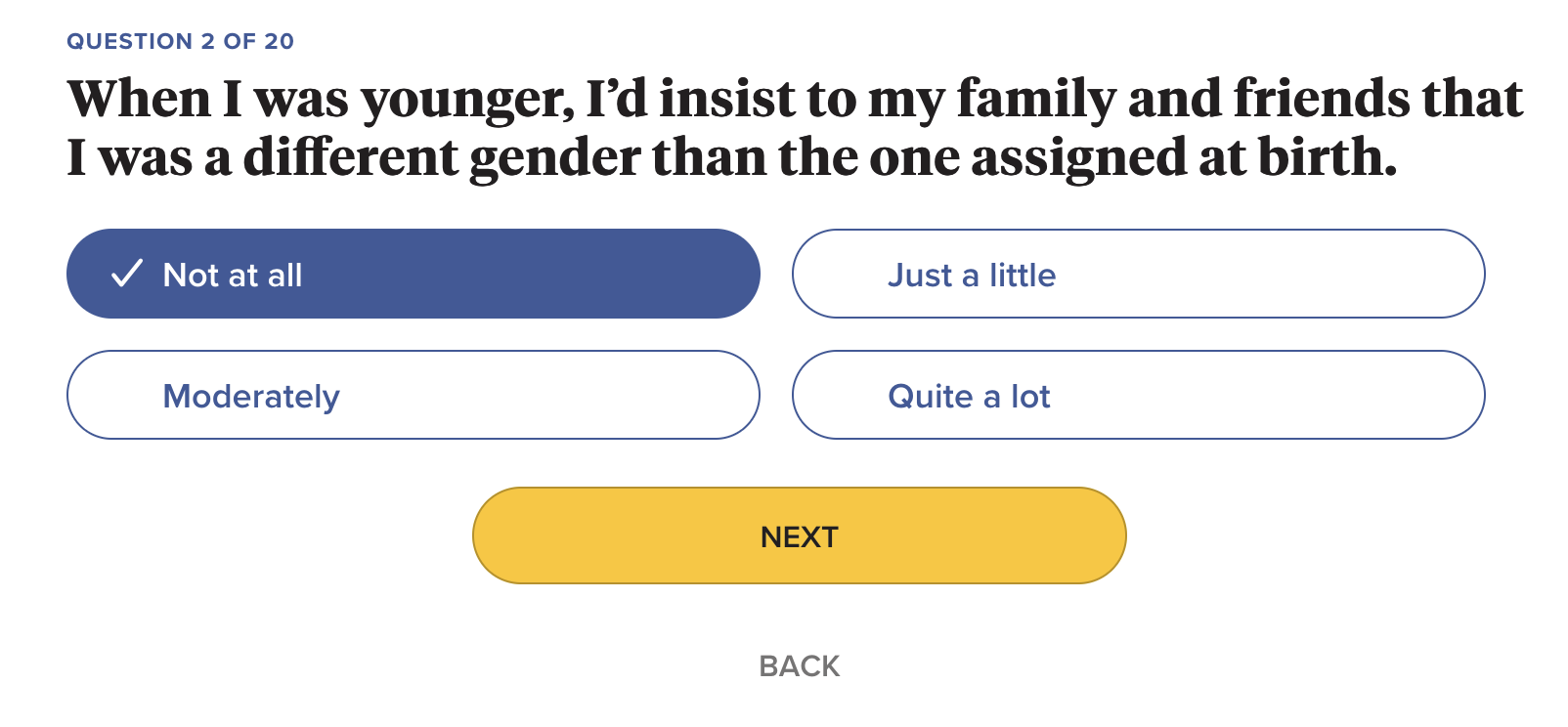Click the 'Moderately' label text
The image size is (1568, 727).
251,397
